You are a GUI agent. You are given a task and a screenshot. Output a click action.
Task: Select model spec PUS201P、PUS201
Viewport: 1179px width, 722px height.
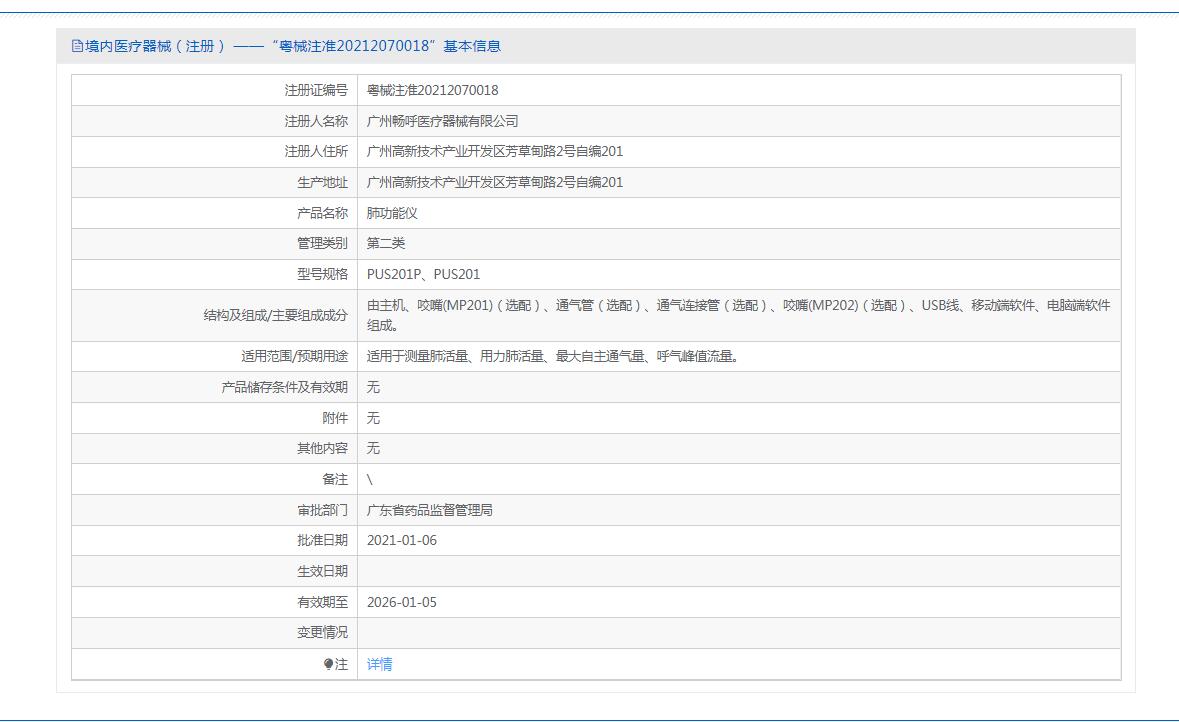click(423, 275)
